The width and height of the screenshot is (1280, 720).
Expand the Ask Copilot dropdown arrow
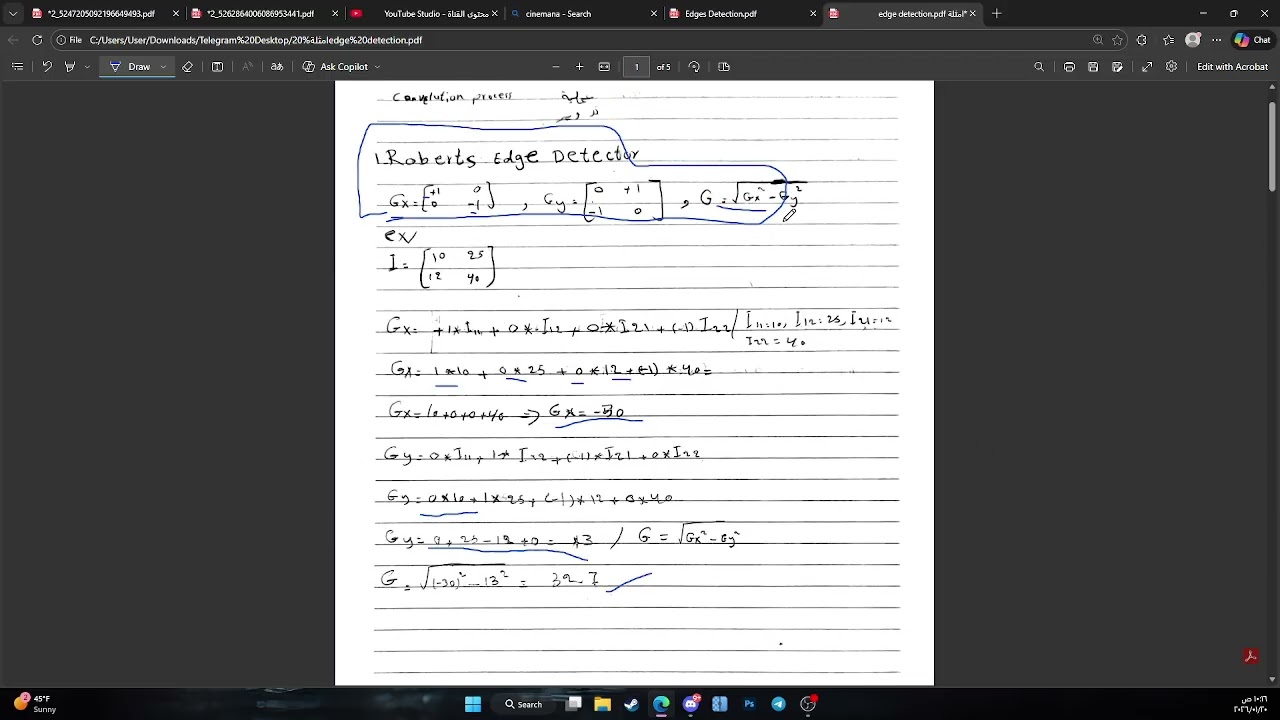pos(377,67)
